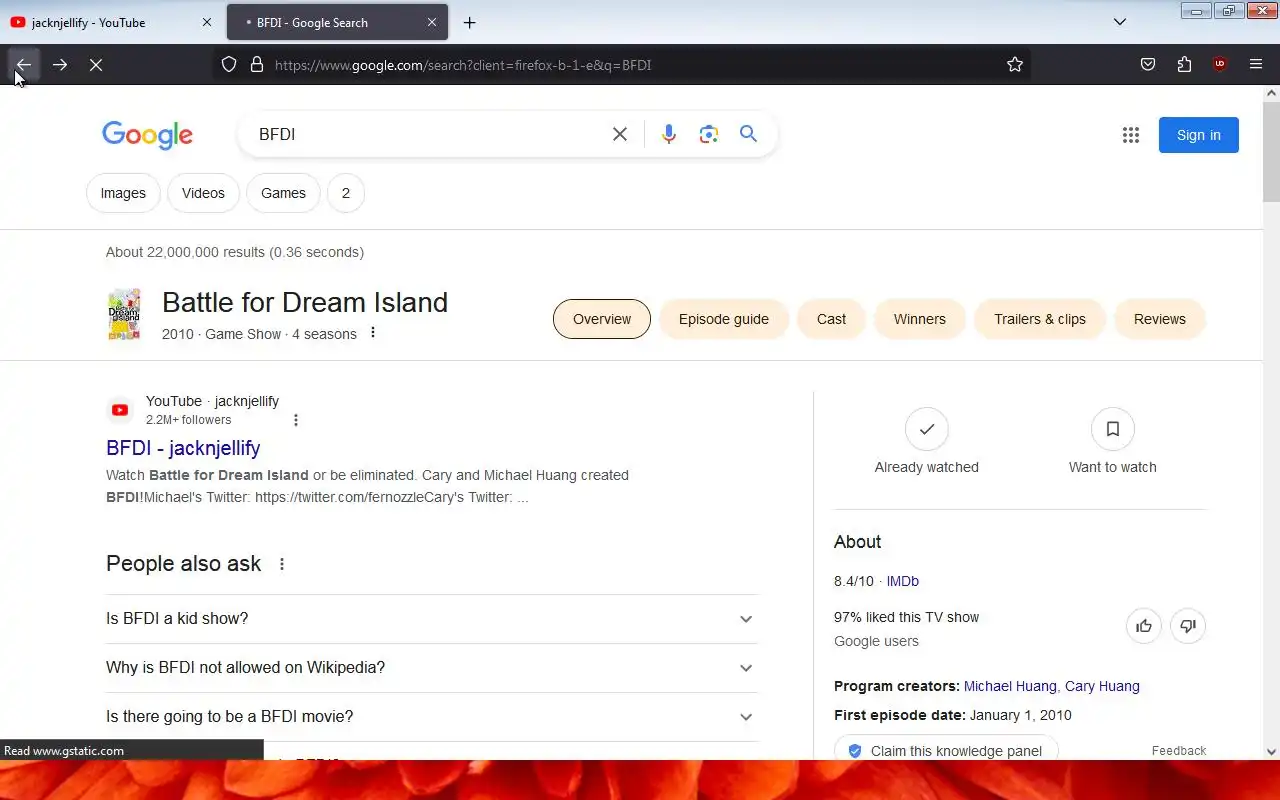Image resolution: width=1280 pixels, height=800 pixels.
Task: Go forward with the browser forward arrow
Action: pyautogui.click(x=60, y=65)
